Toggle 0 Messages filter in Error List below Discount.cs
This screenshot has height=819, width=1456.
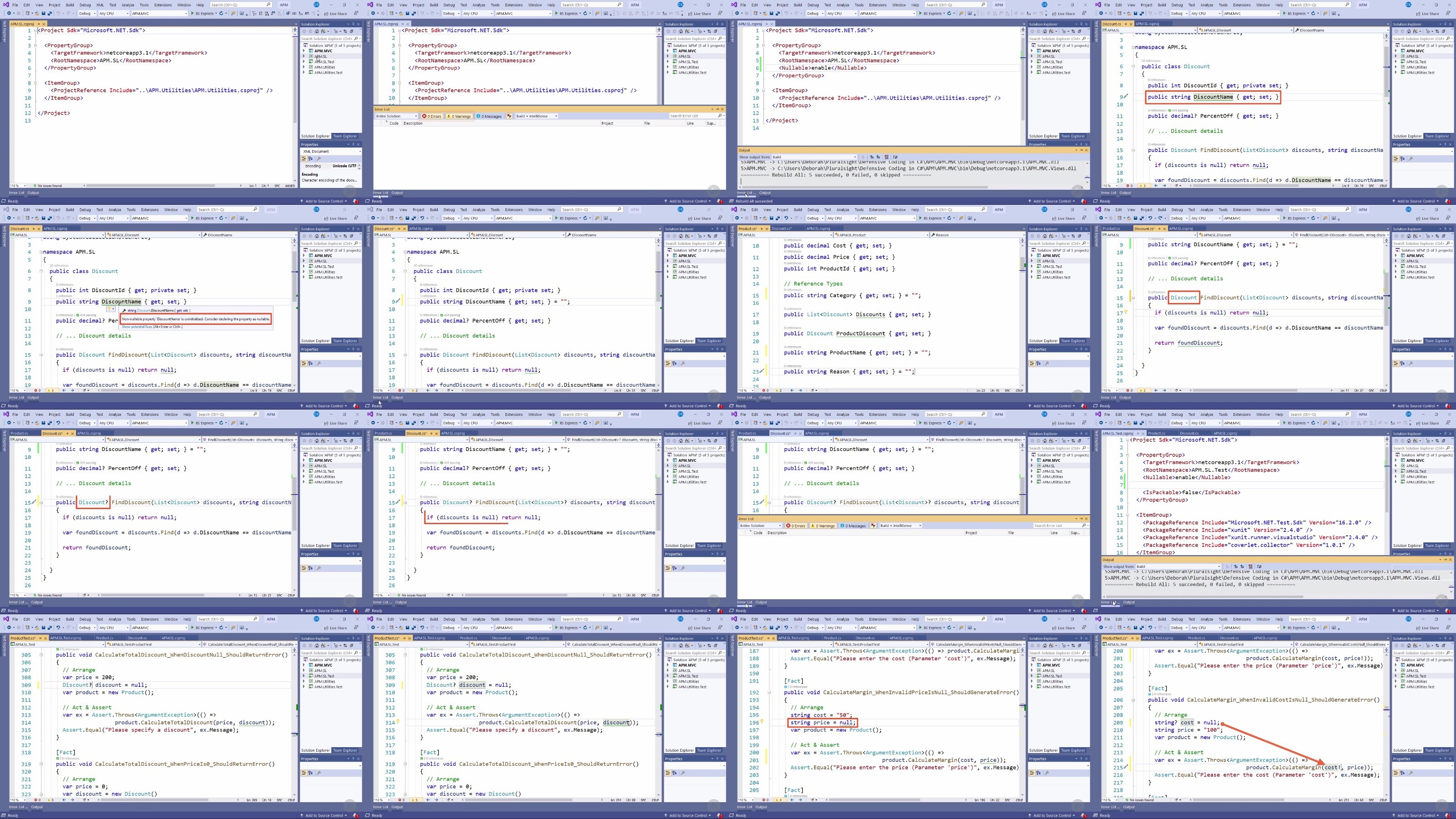coord(854,526)
